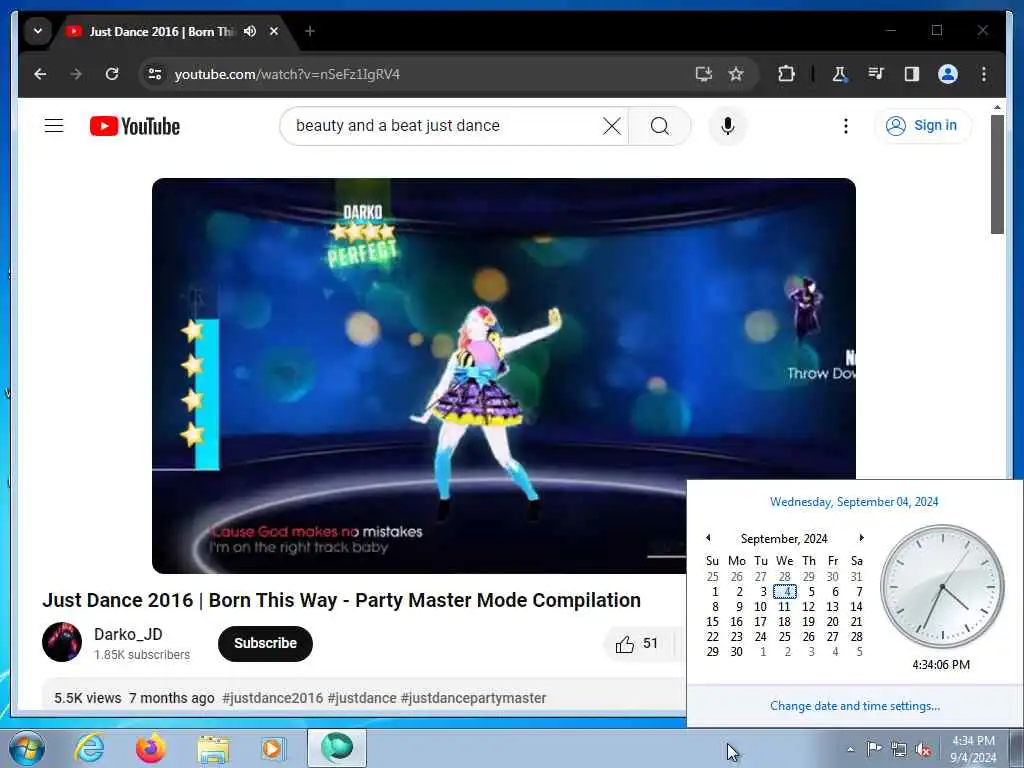Open the muted volume tray icon
This screenshot has width=1024, height=768.
[923, 750]
